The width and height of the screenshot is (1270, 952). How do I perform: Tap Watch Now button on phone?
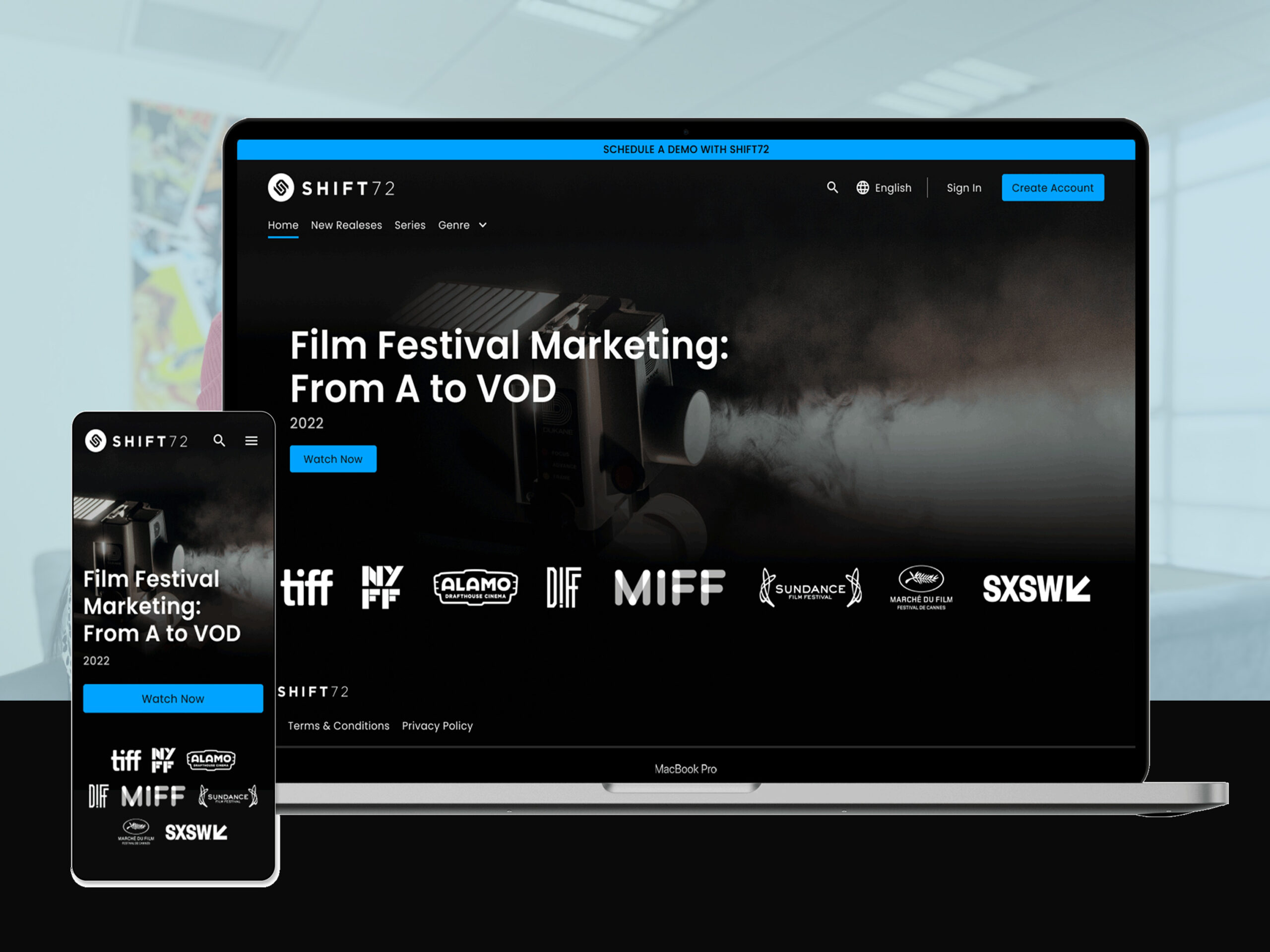pos(174,698)
